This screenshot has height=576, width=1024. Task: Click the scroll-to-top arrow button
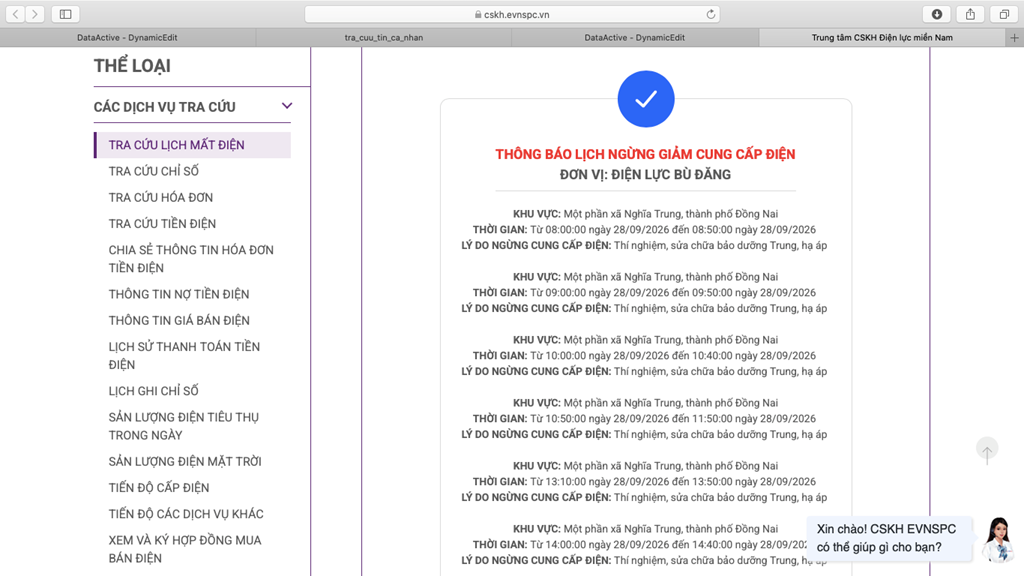coord(987,451)
